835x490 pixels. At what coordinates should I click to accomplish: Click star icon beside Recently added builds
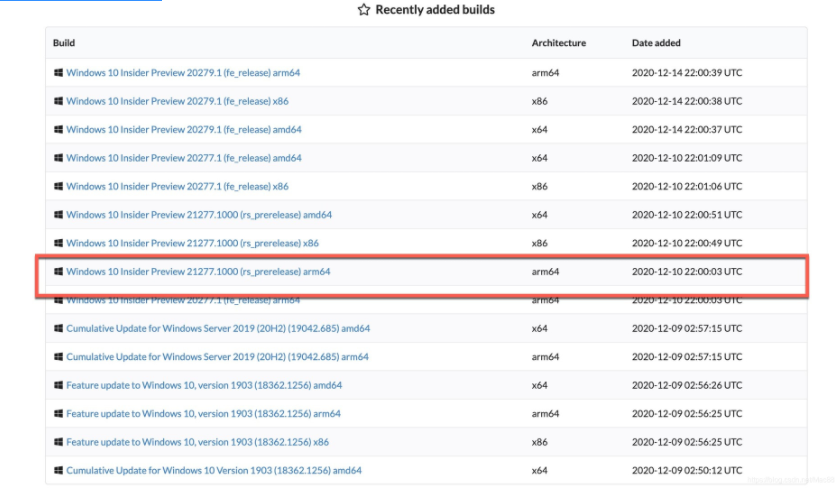(x=364, y=10)
